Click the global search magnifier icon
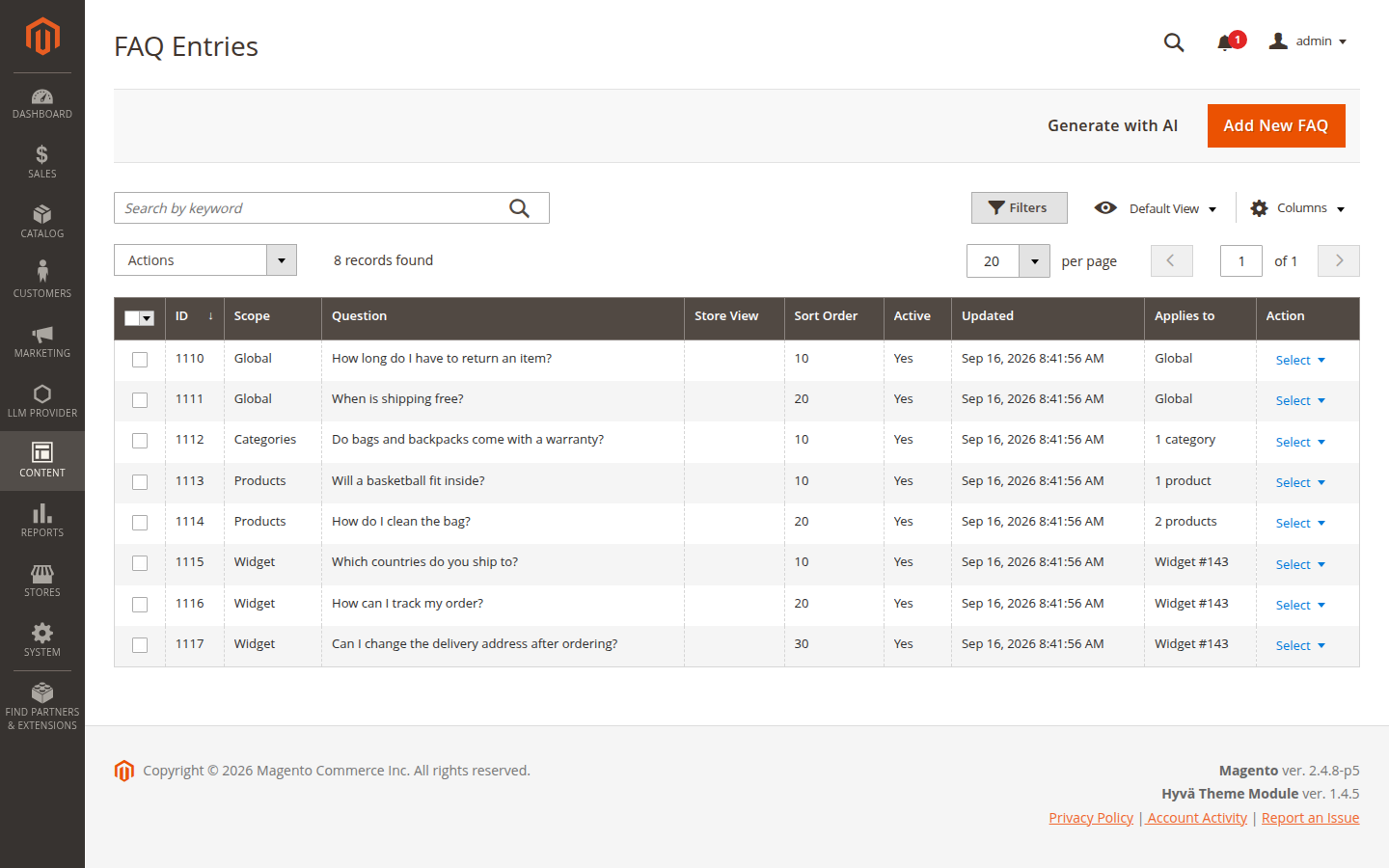The image size is (1389, 868). click(1174, 42)
